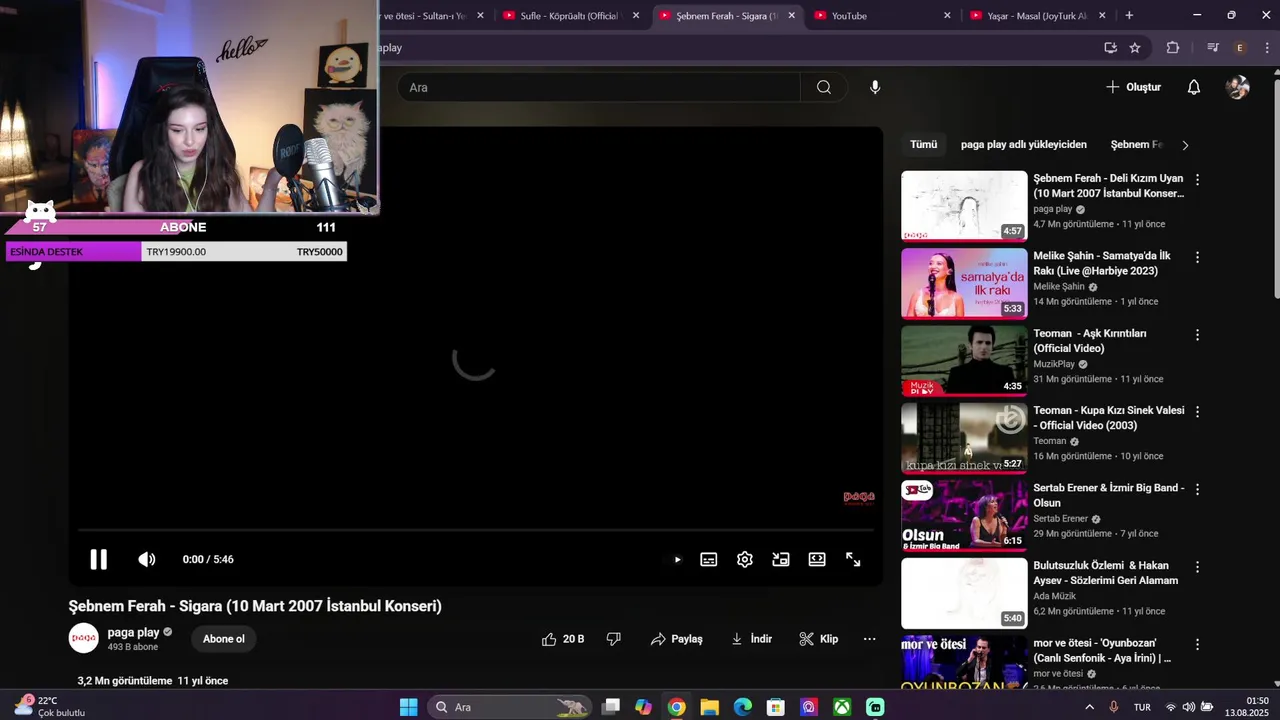Select the 'paga play adlı yükleyiciden' chip
The height and width of the screenshot is (720, 1280).
pos(1023,144)
